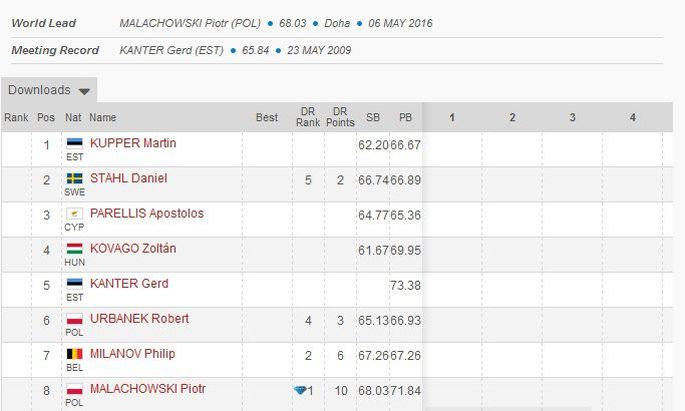
Task: Click the Estonia flag beside KANTER Gerd
Action: 74,283
